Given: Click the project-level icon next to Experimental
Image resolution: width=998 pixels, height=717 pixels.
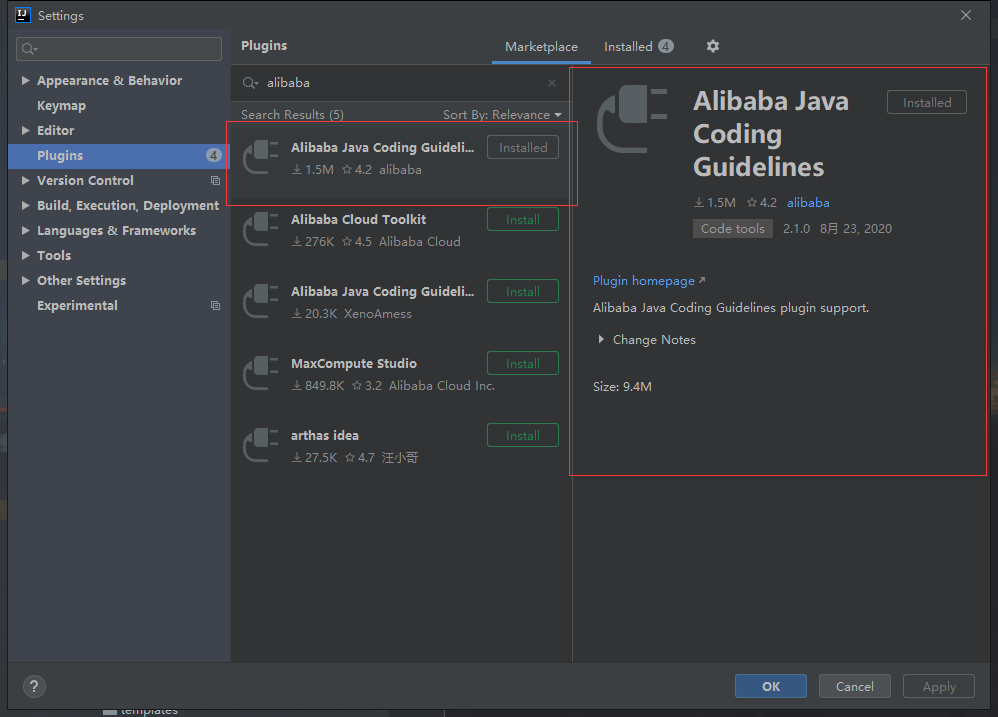Looking at the screenshot, I should (x=215, y=305).
